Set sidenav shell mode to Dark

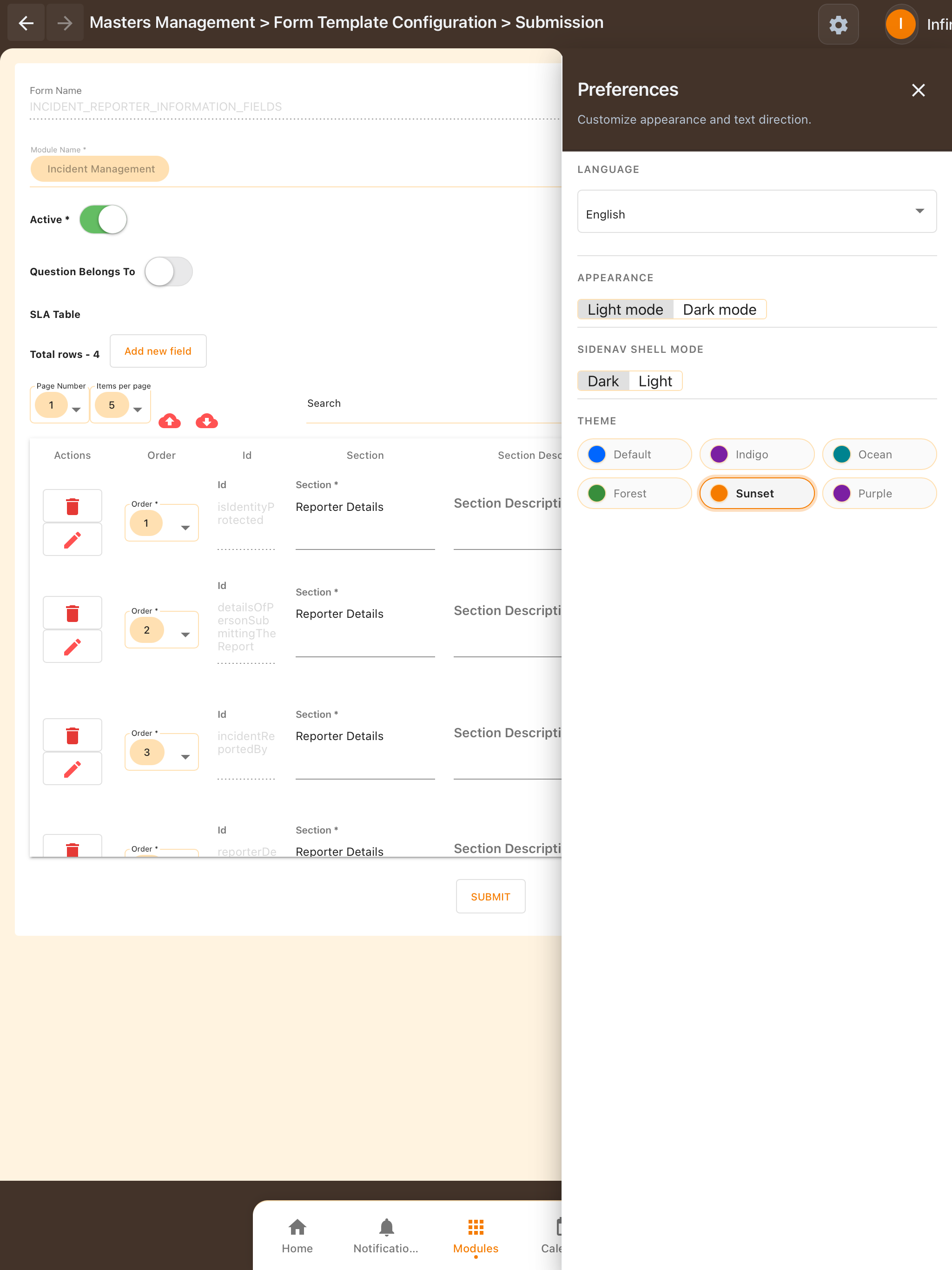603,381
